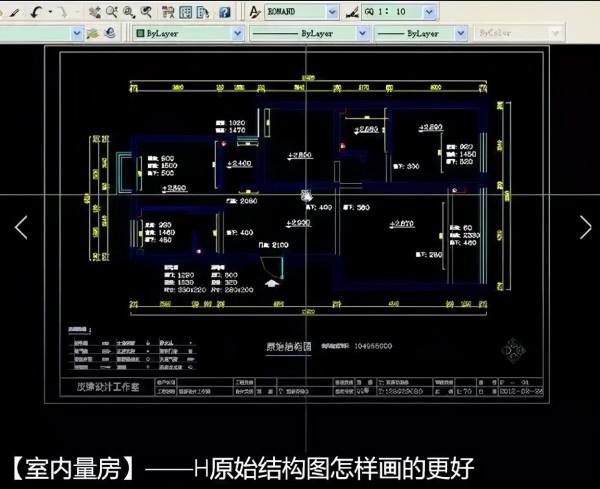Viewport: 600px width, 489px height.
Task: Open the layer list dropdown
Action: pyautogui.click(x=77, y=33)
